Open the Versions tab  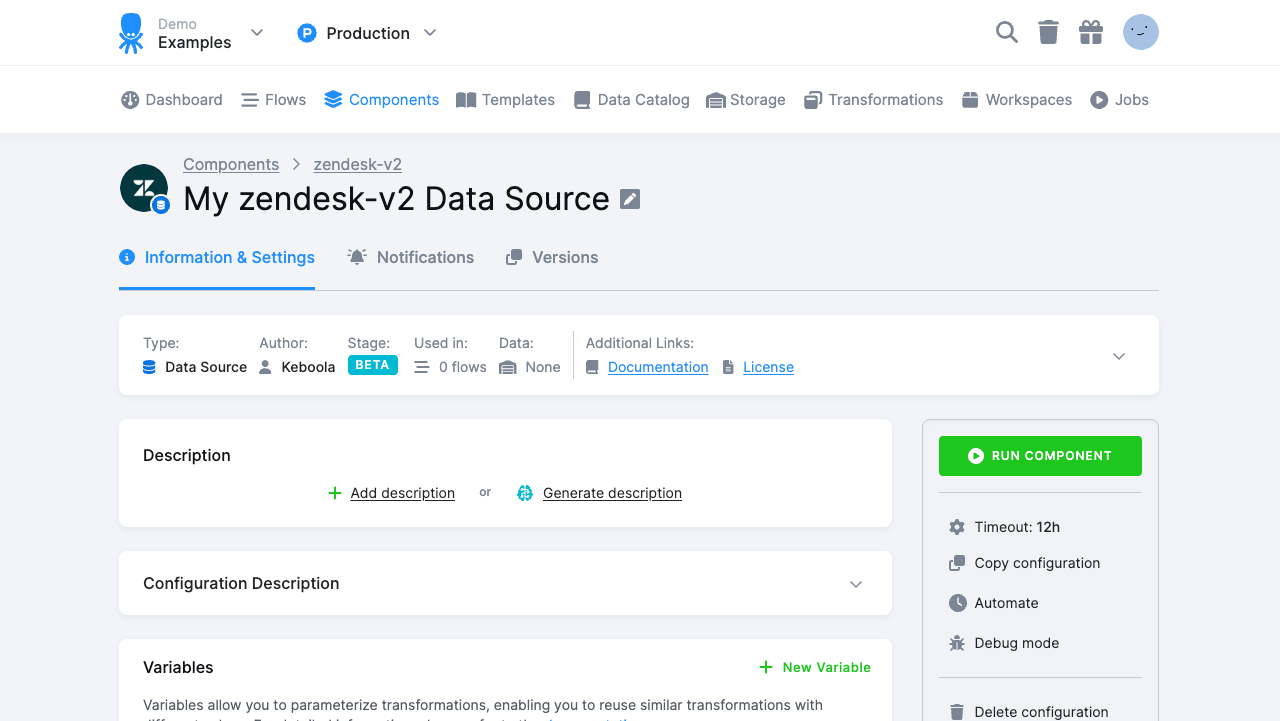coord(565,257)
